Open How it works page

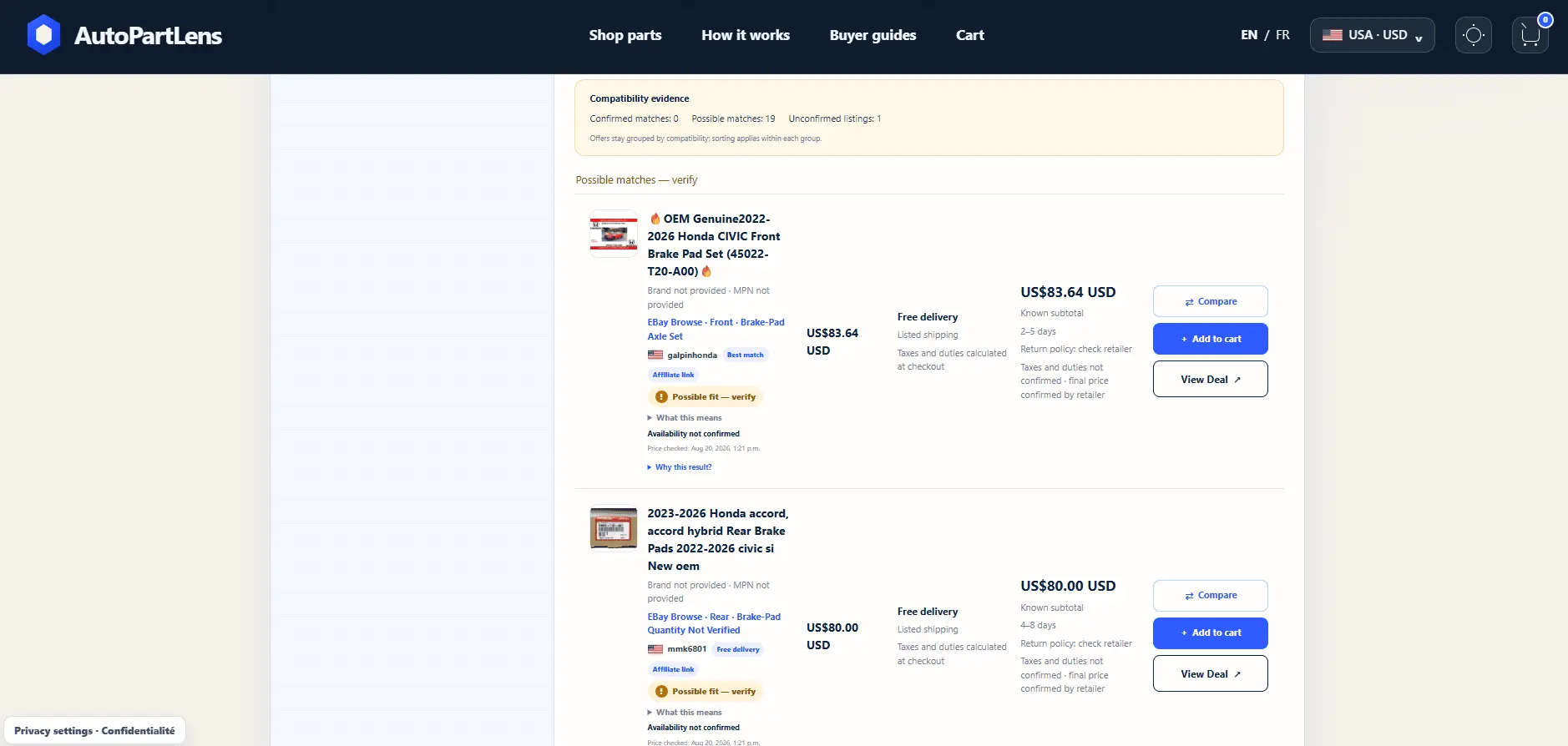pyautogui.click(x=746, y=35)
